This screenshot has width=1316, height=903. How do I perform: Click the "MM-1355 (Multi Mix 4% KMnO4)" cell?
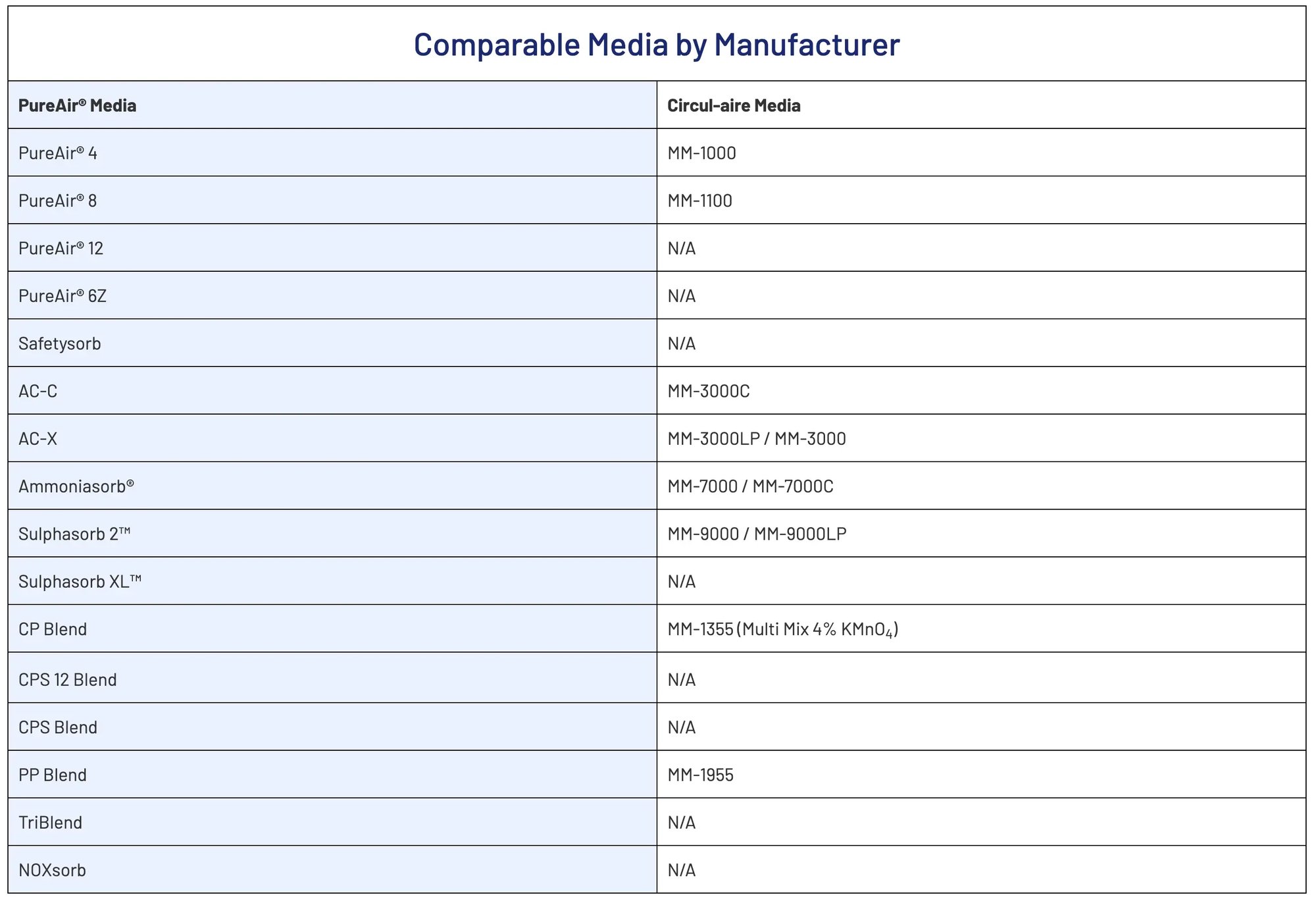pyautogui.click(x=783, y=629)
